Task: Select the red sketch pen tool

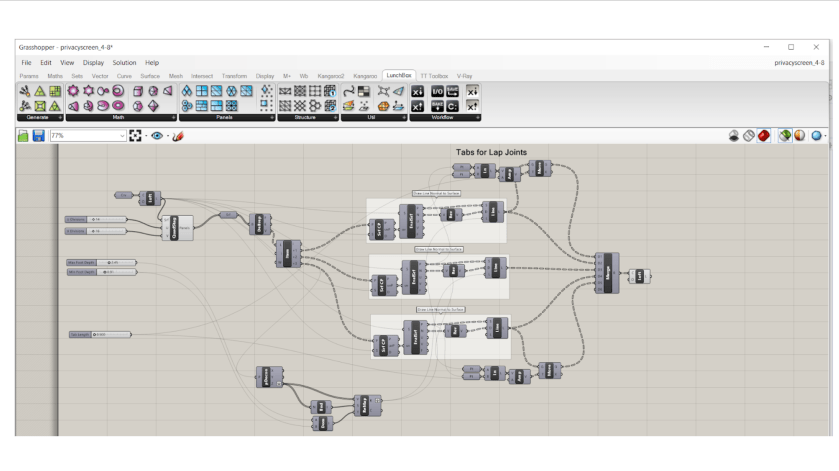Action: tap(178, 135)
